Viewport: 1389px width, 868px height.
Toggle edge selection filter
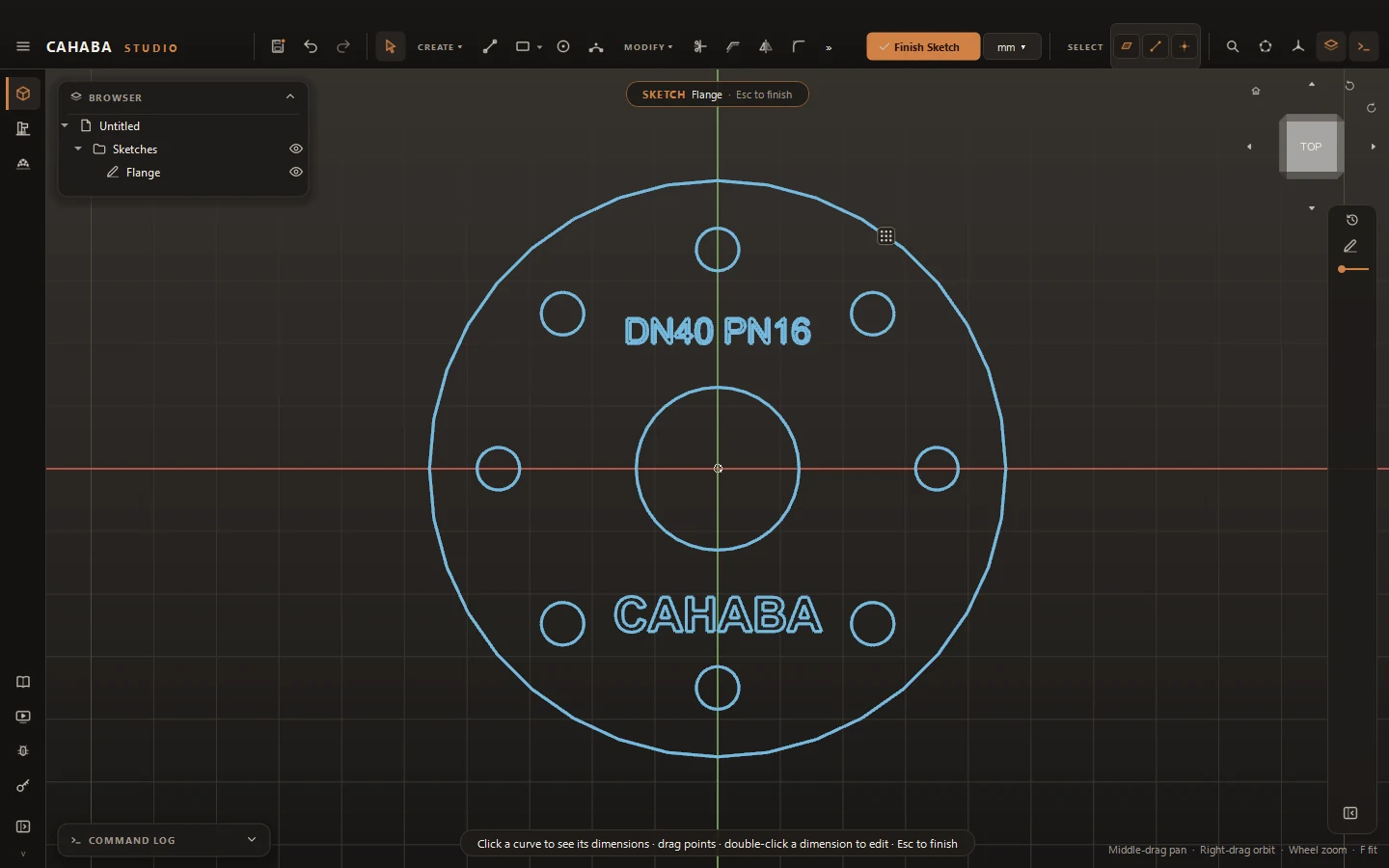click(1156, 46)
